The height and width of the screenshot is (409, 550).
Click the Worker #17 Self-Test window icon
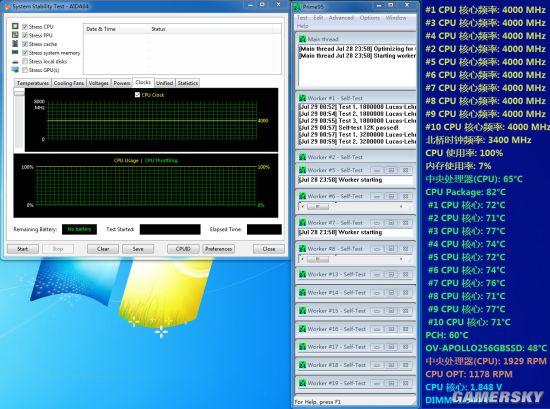[x=302, y=347]
